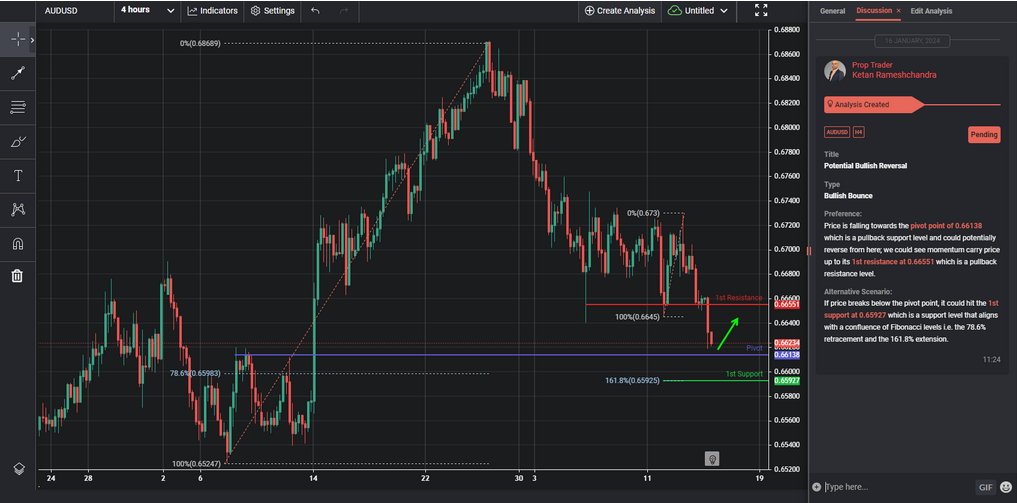This screenshot has height=503, width=1017.
Task: Click the add attachment plus icon
Action: pos(816,487)
